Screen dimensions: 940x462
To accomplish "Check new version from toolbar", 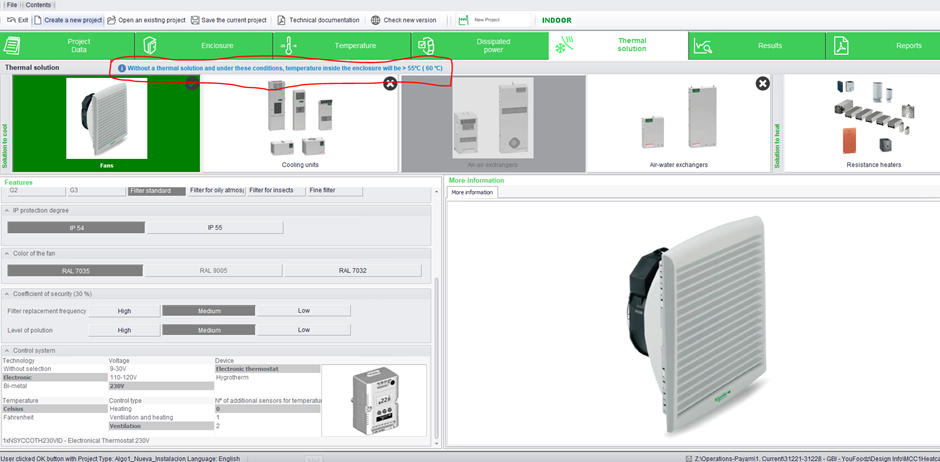I will coord(375,20).
